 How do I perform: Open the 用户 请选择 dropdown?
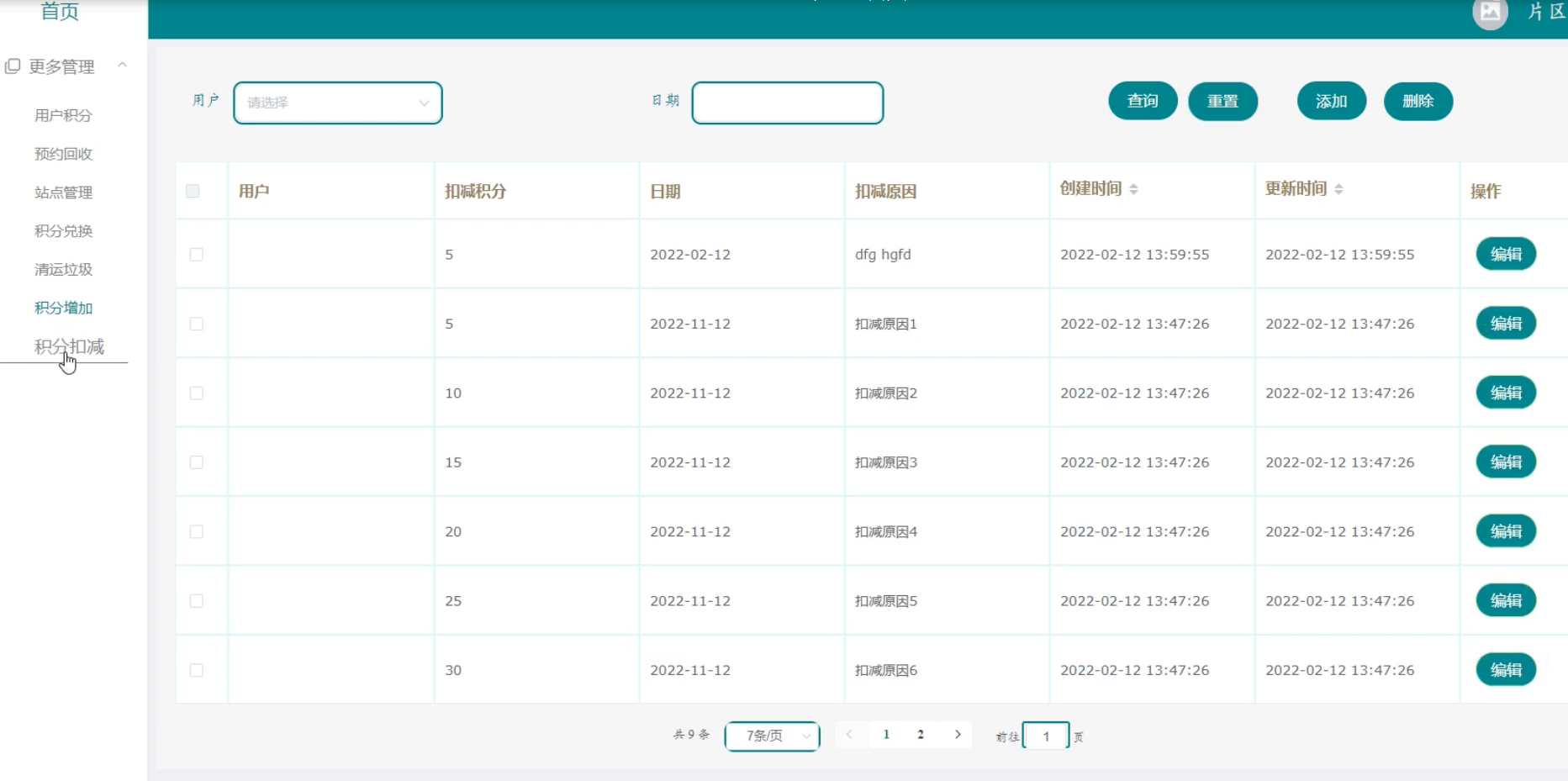(x=338, y=103)
